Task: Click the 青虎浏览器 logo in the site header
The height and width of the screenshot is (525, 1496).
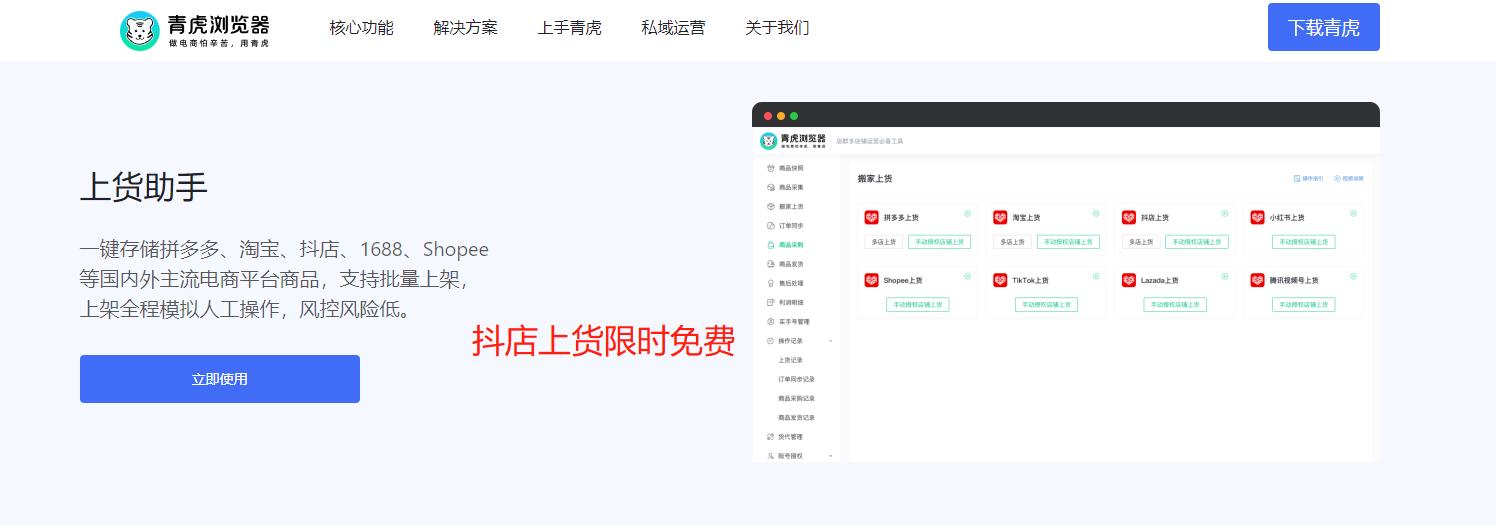Action: 195,30
